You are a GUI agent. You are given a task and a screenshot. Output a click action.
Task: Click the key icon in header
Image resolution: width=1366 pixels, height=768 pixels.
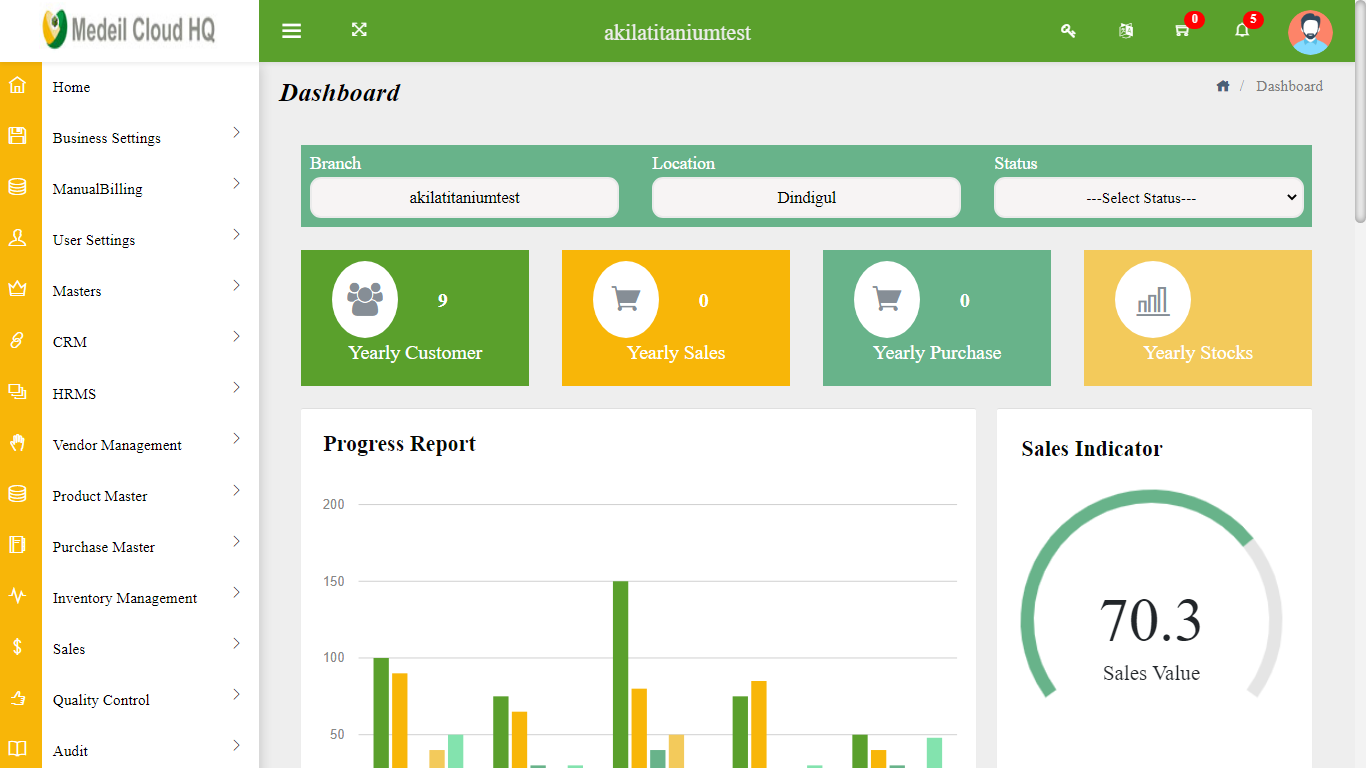(1068, 31)
